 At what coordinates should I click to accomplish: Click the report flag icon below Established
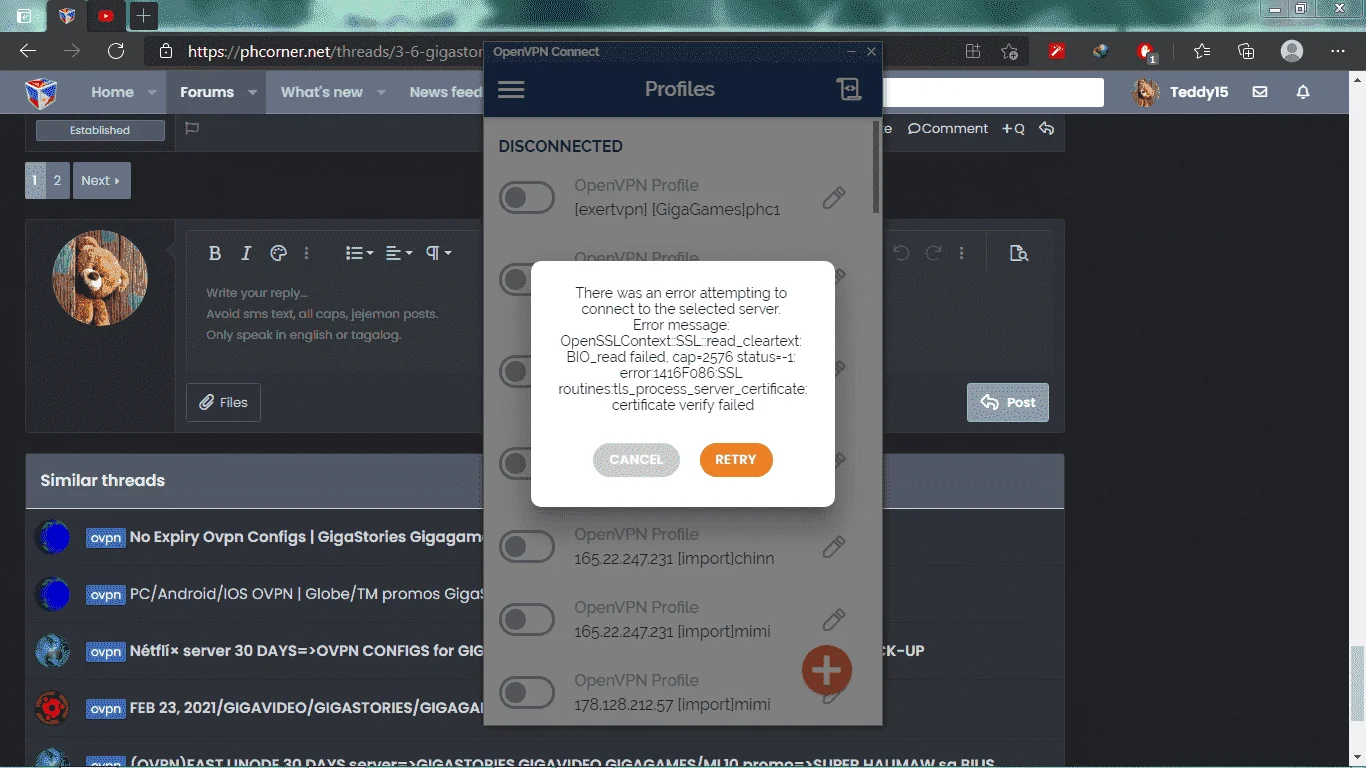point(192,128)
